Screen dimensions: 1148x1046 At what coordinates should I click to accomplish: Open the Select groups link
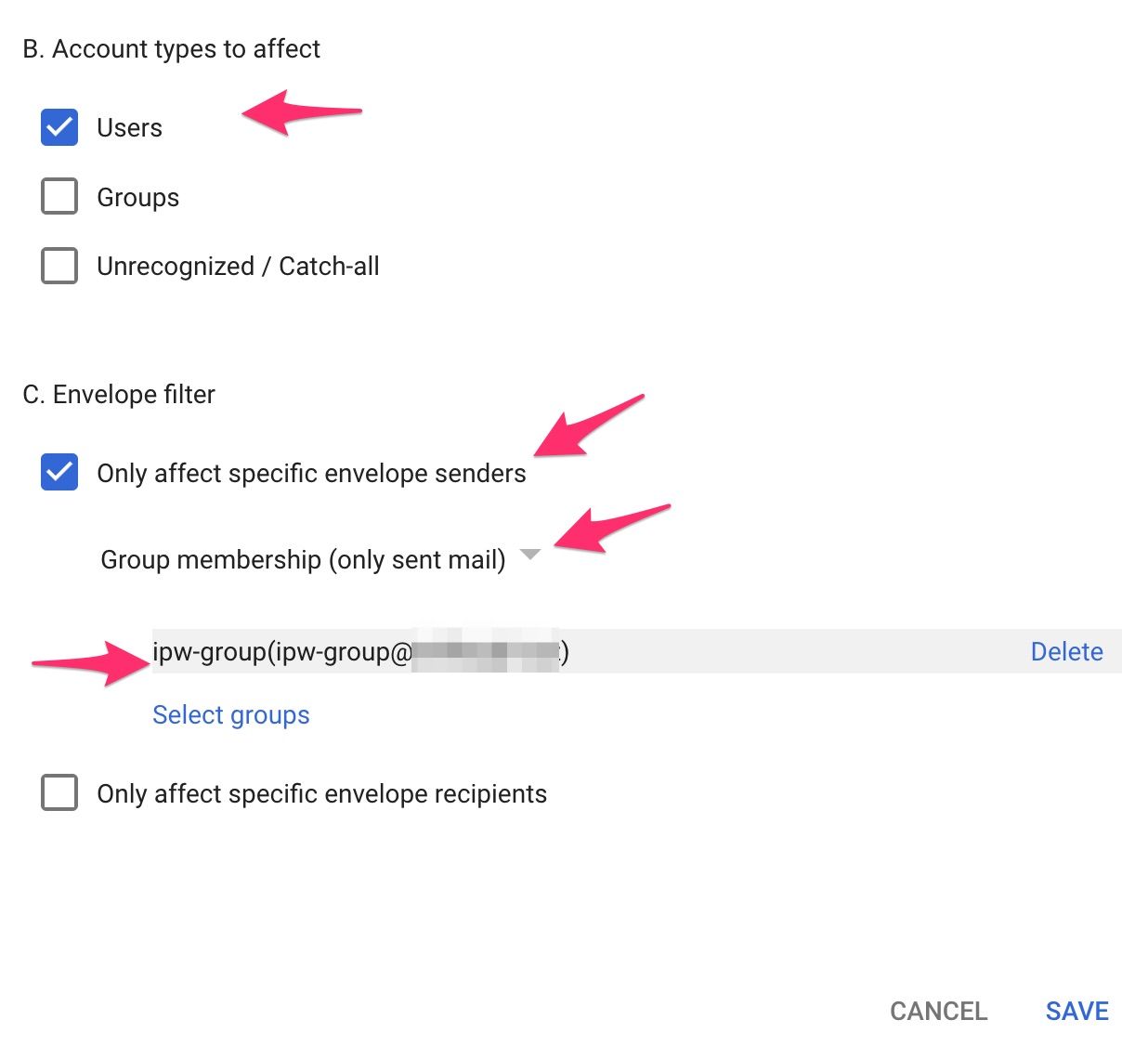click(231, 714)
